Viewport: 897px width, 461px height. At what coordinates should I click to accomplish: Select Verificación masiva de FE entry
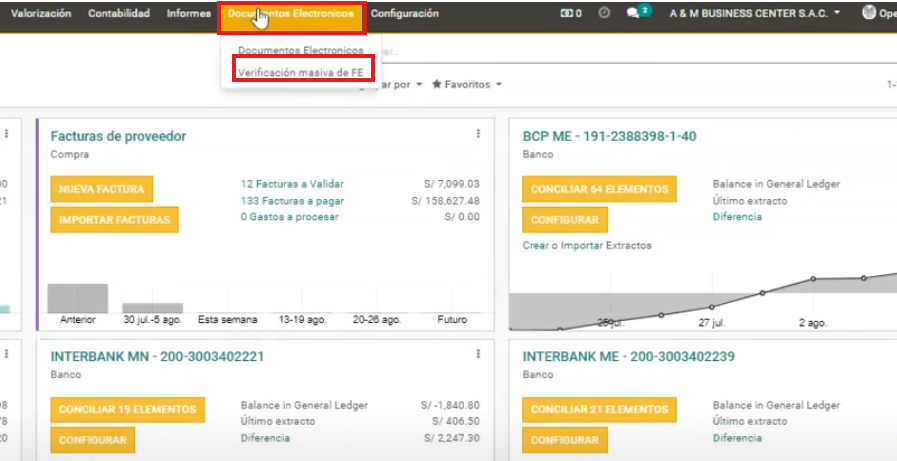[x=300, y=73]
